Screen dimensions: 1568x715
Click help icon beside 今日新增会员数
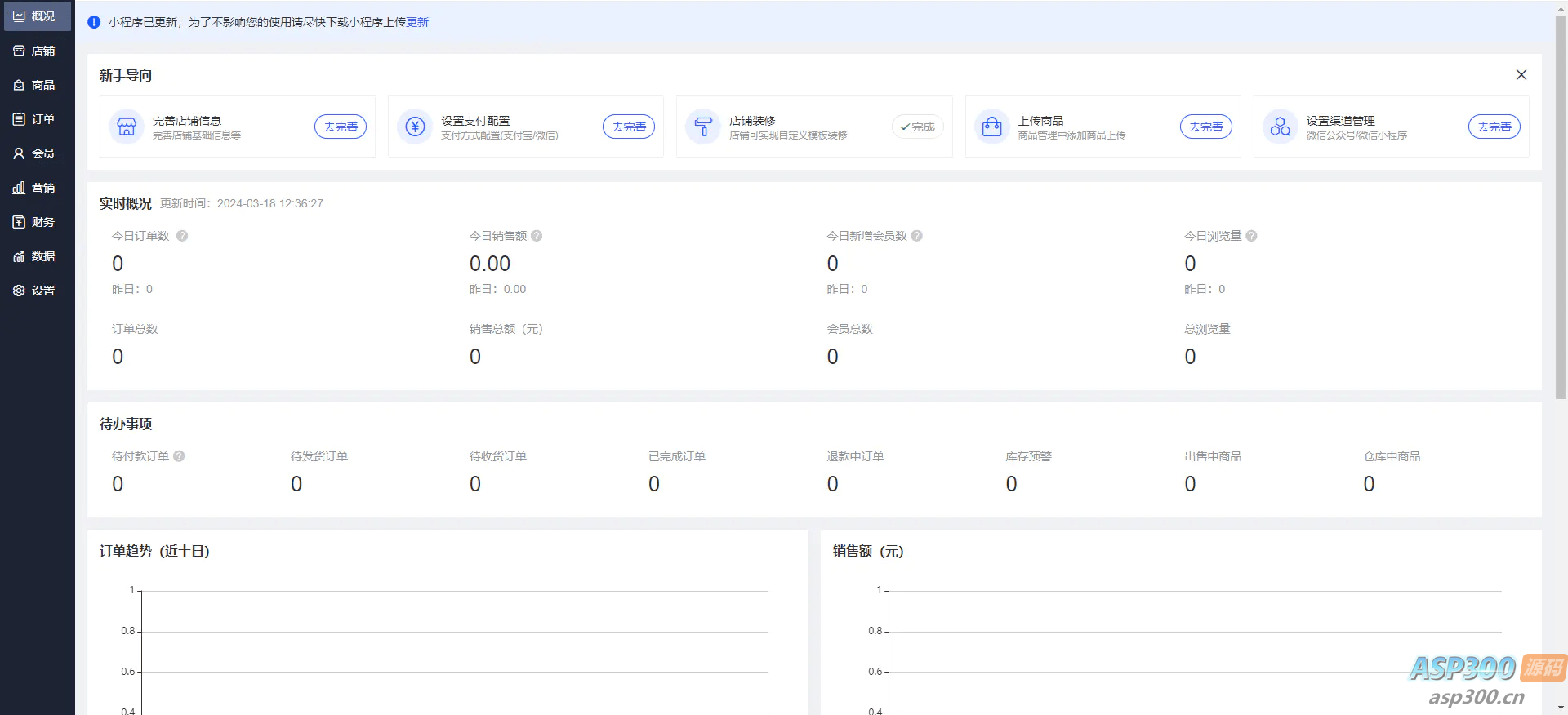coord(917,236)
